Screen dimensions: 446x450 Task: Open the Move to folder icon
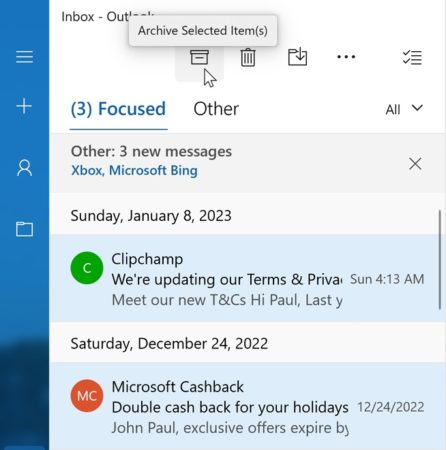[x=297, y=57]
